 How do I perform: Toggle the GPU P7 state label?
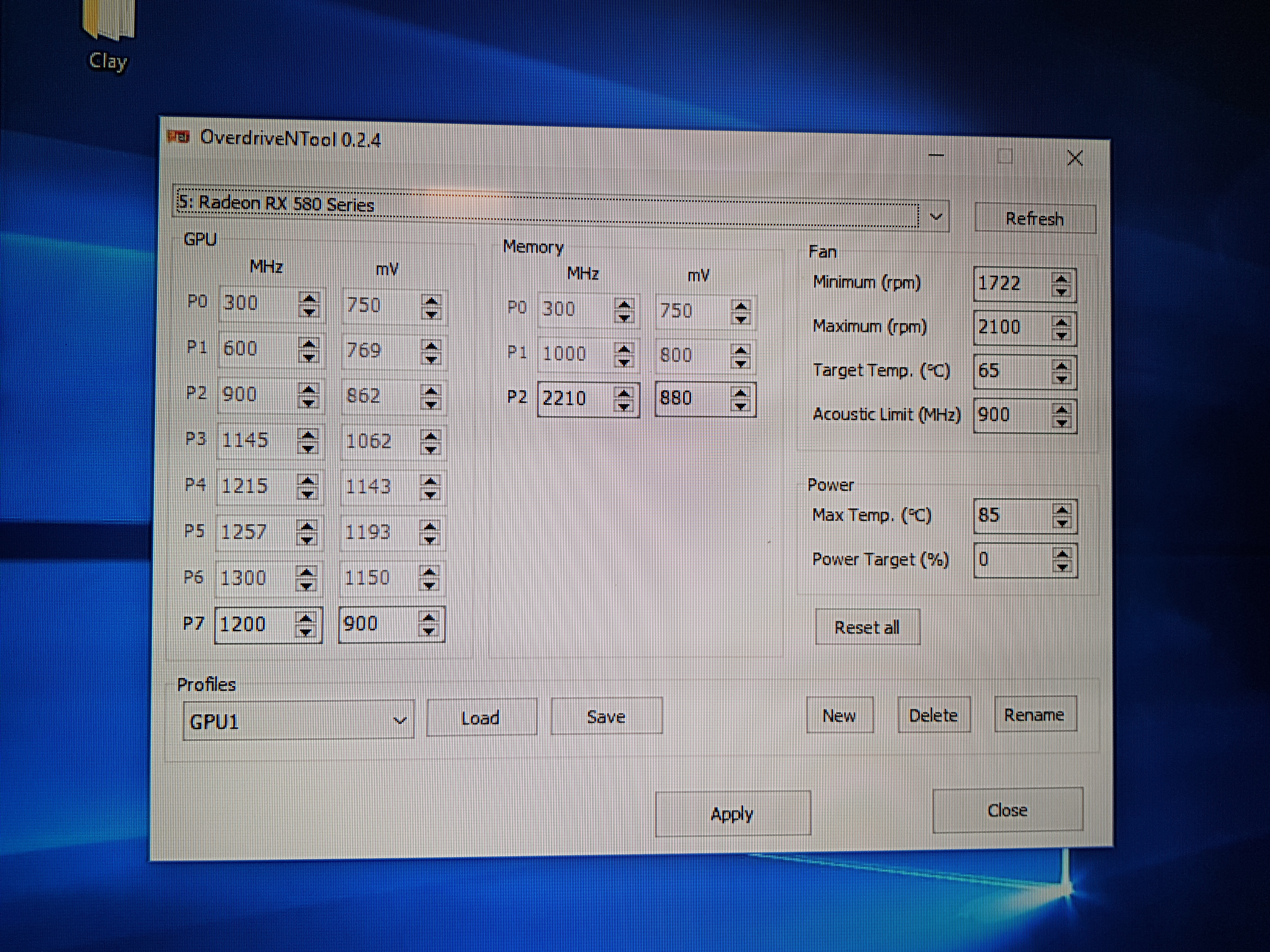pos(193,624)
